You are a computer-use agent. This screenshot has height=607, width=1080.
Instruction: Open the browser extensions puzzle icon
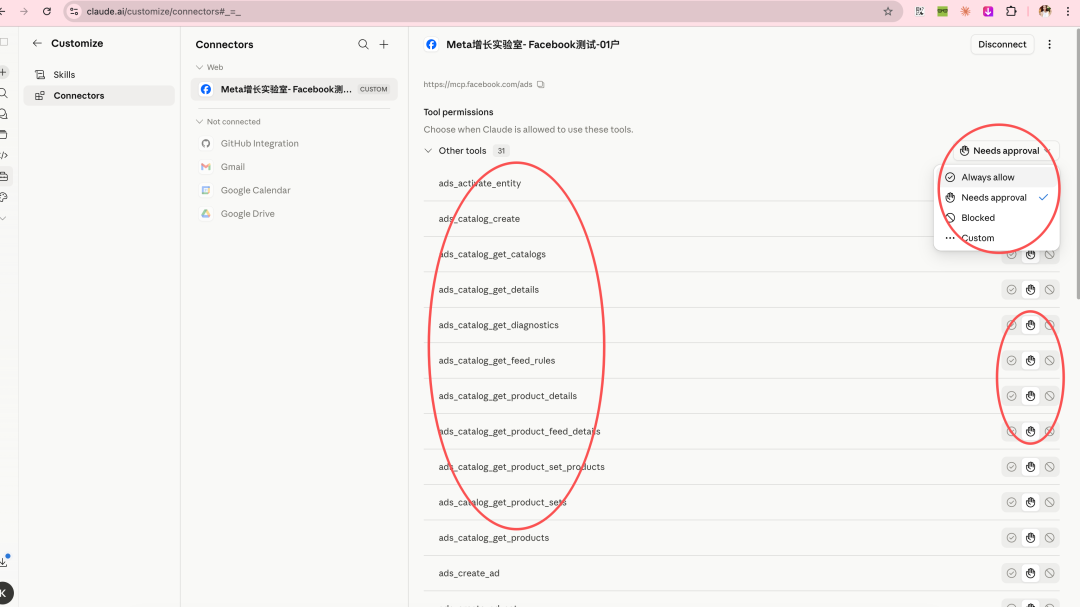(1011, 11)
